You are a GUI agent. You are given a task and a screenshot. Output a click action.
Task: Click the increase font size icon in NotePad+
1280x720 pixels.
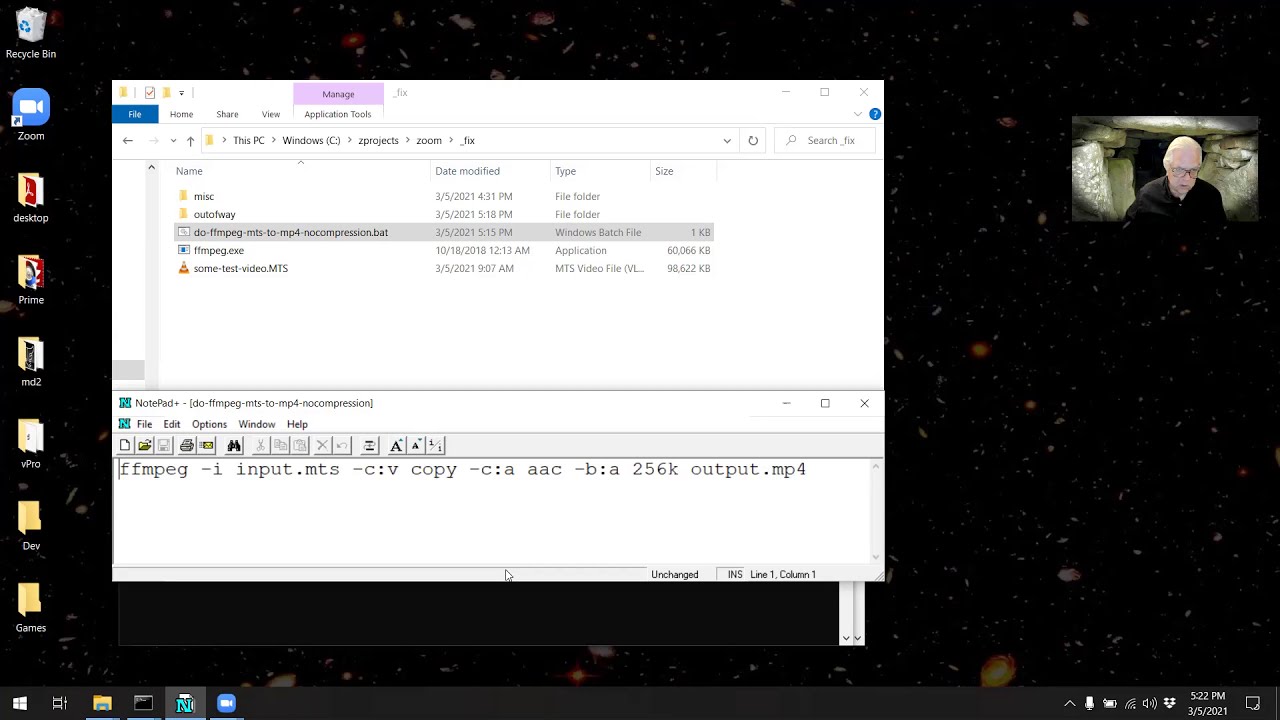point(396,445)
